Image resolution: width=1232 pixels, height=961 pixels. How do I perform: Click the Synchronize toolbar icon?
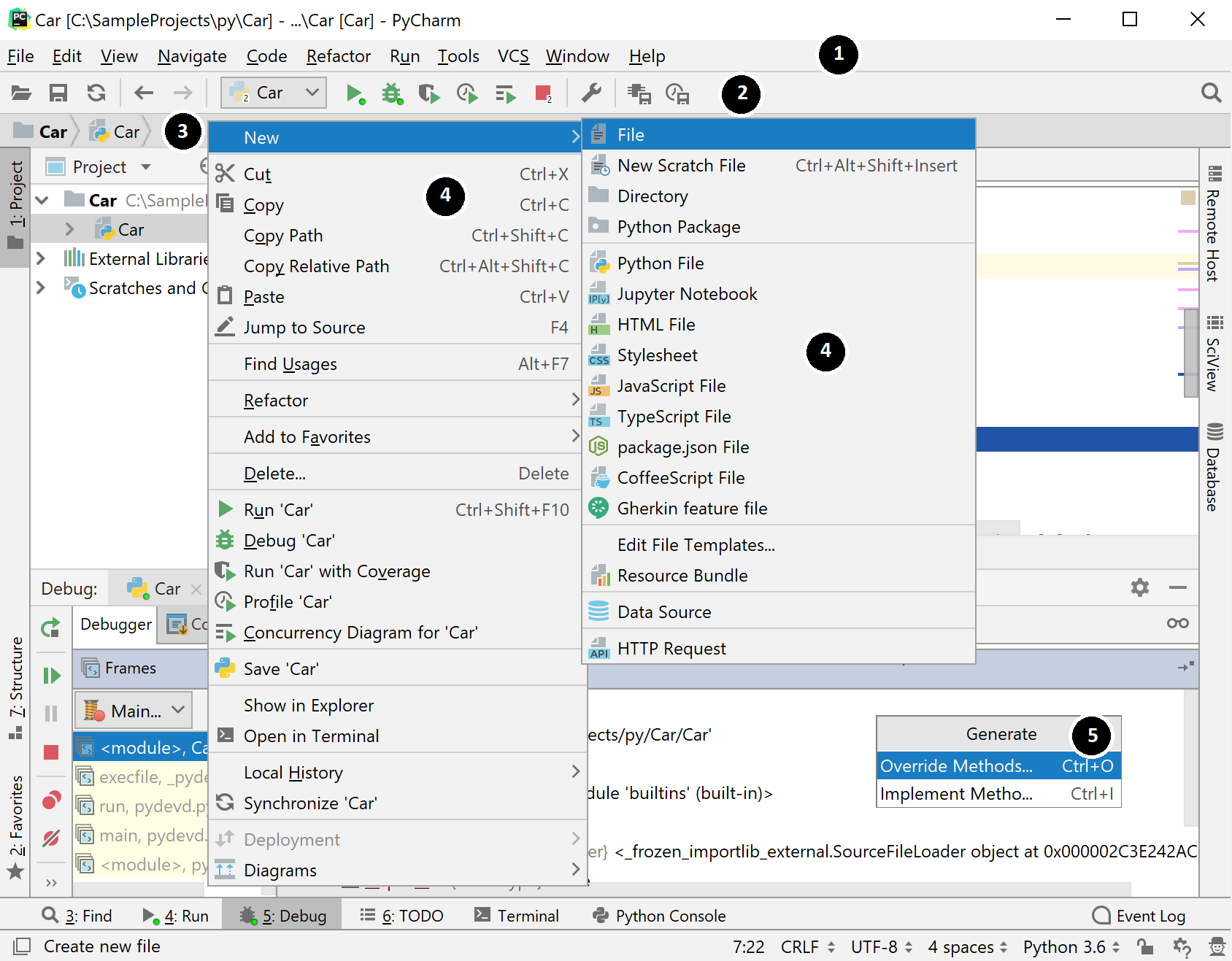(x=96, y=93)
